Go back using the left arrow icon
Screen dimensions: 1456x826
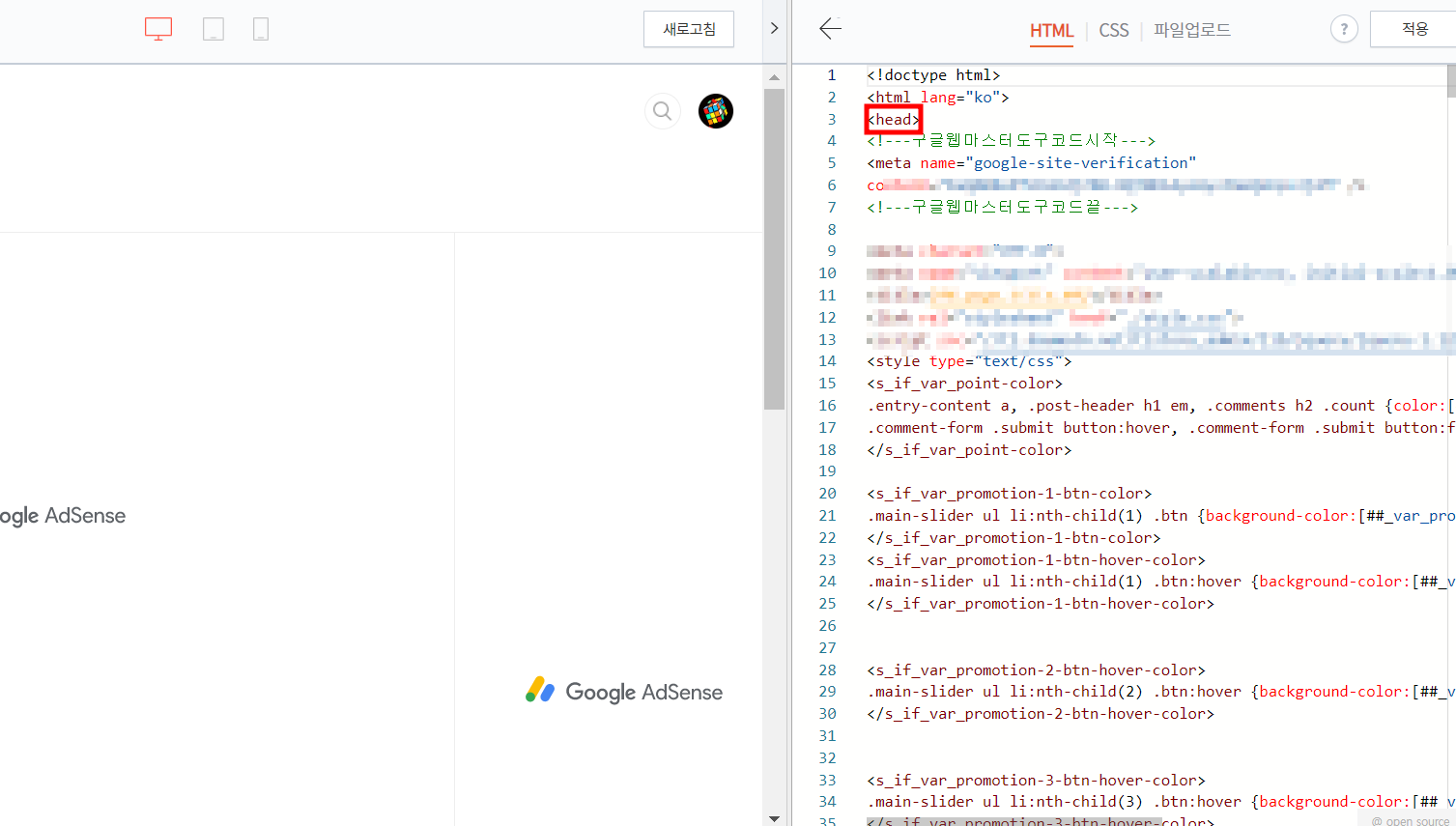[x=830, y=29]
